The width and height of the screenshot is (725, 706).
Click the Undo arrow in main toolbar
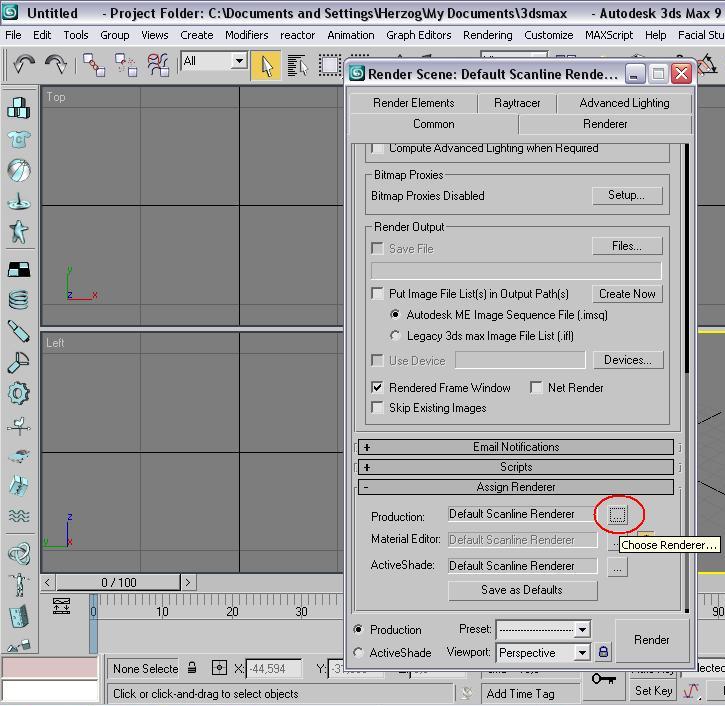point(24,65)
